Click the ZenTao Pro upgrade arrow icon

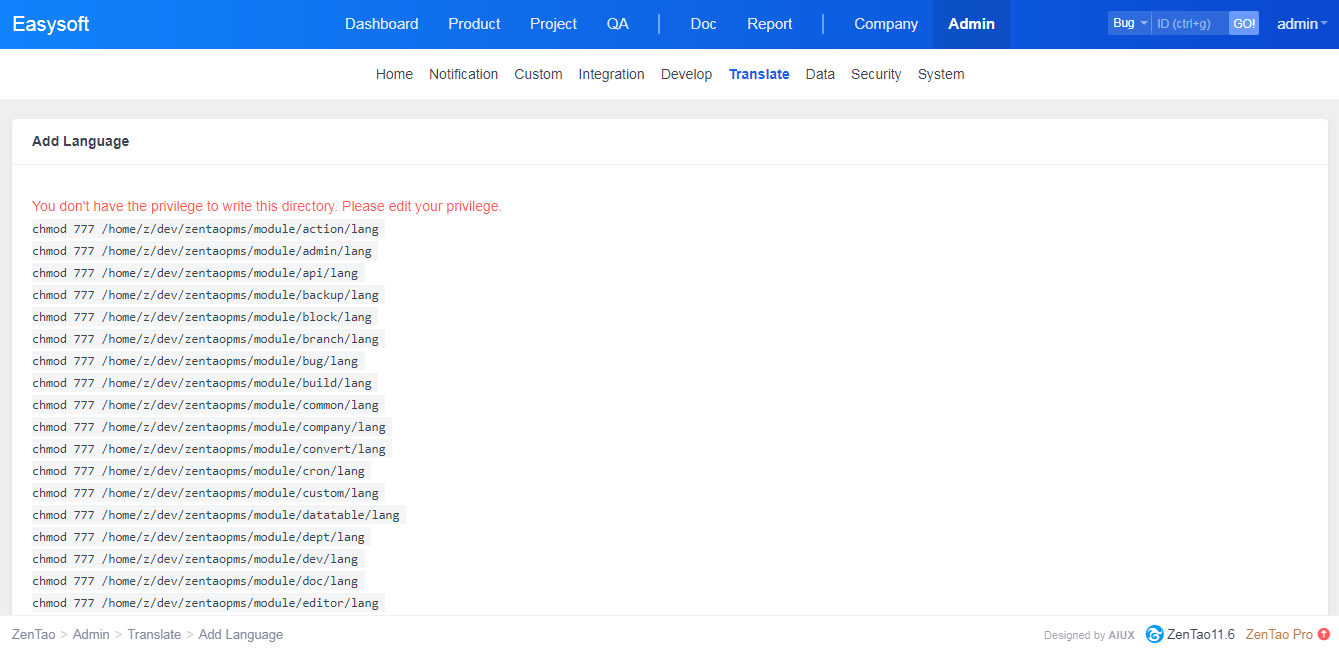click(1324, 634)
